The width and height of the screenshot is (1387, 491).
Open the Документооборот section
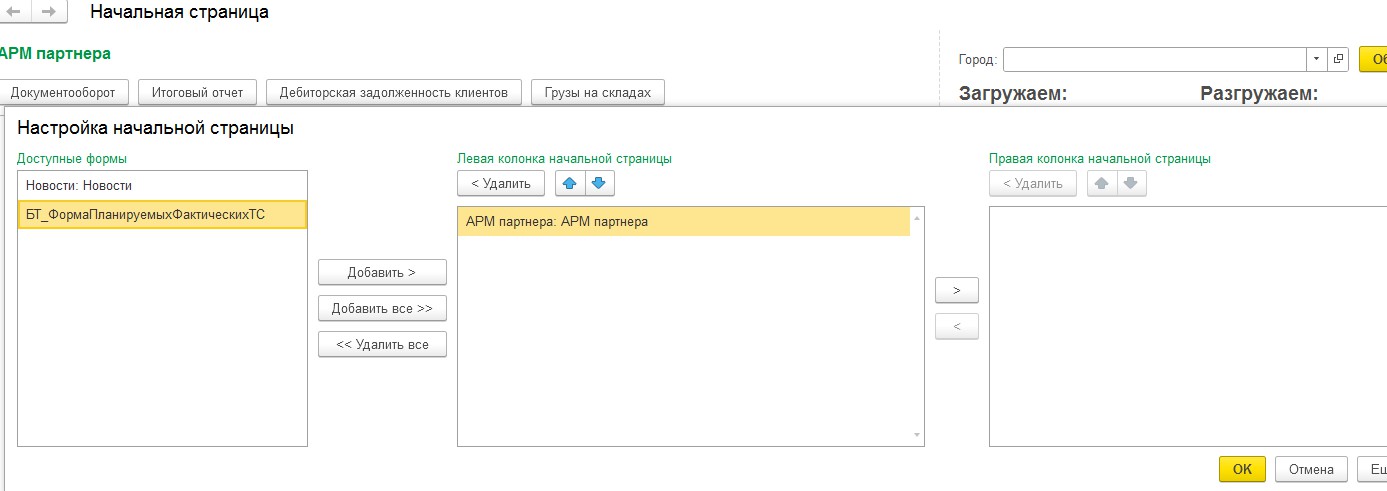click(x=63, y=93)
